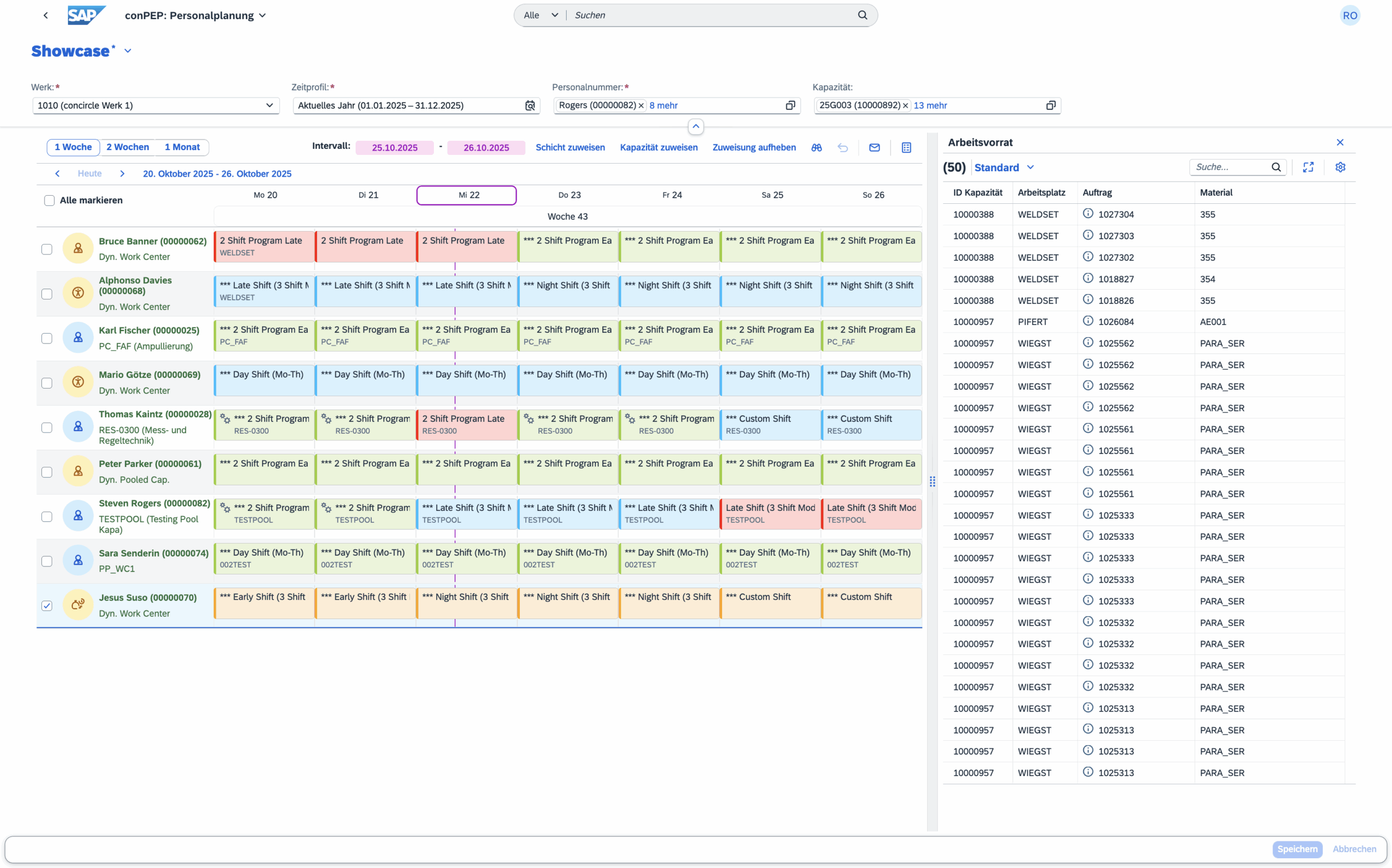Click the Arbeitsvorrat Suche input field
Image resolution: width=1392 pixels, height=868 pixels.
[1231, 167]
